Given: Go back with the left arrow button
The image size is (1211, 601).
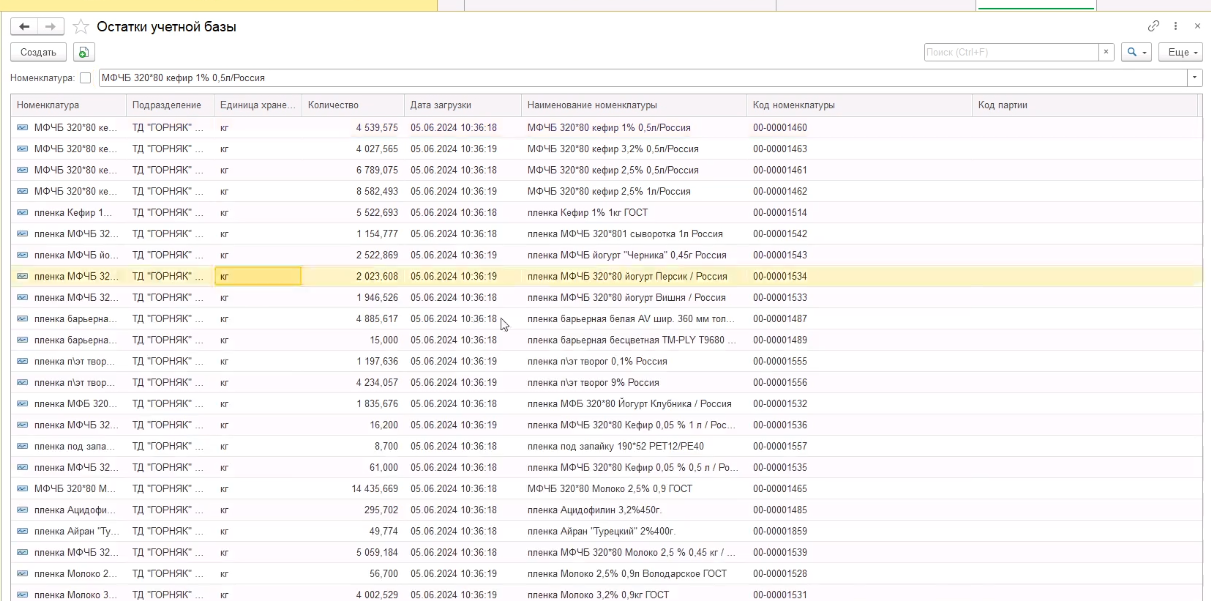Looking at the screenshot, I should [x=24, y=27].
